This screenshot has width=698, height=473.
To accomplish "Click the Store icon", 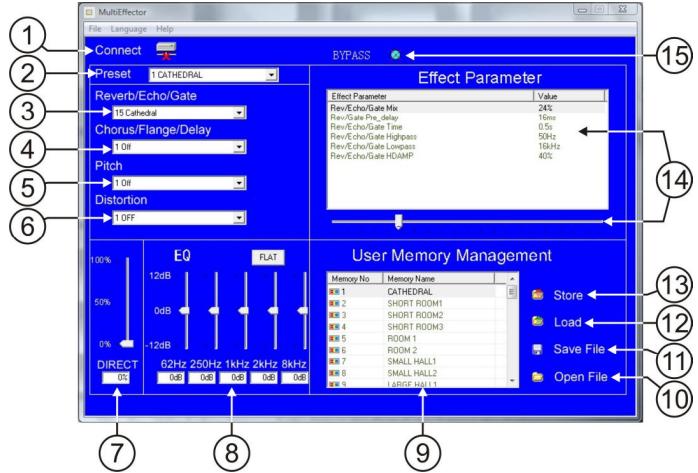I will click(x=538, y=295).
